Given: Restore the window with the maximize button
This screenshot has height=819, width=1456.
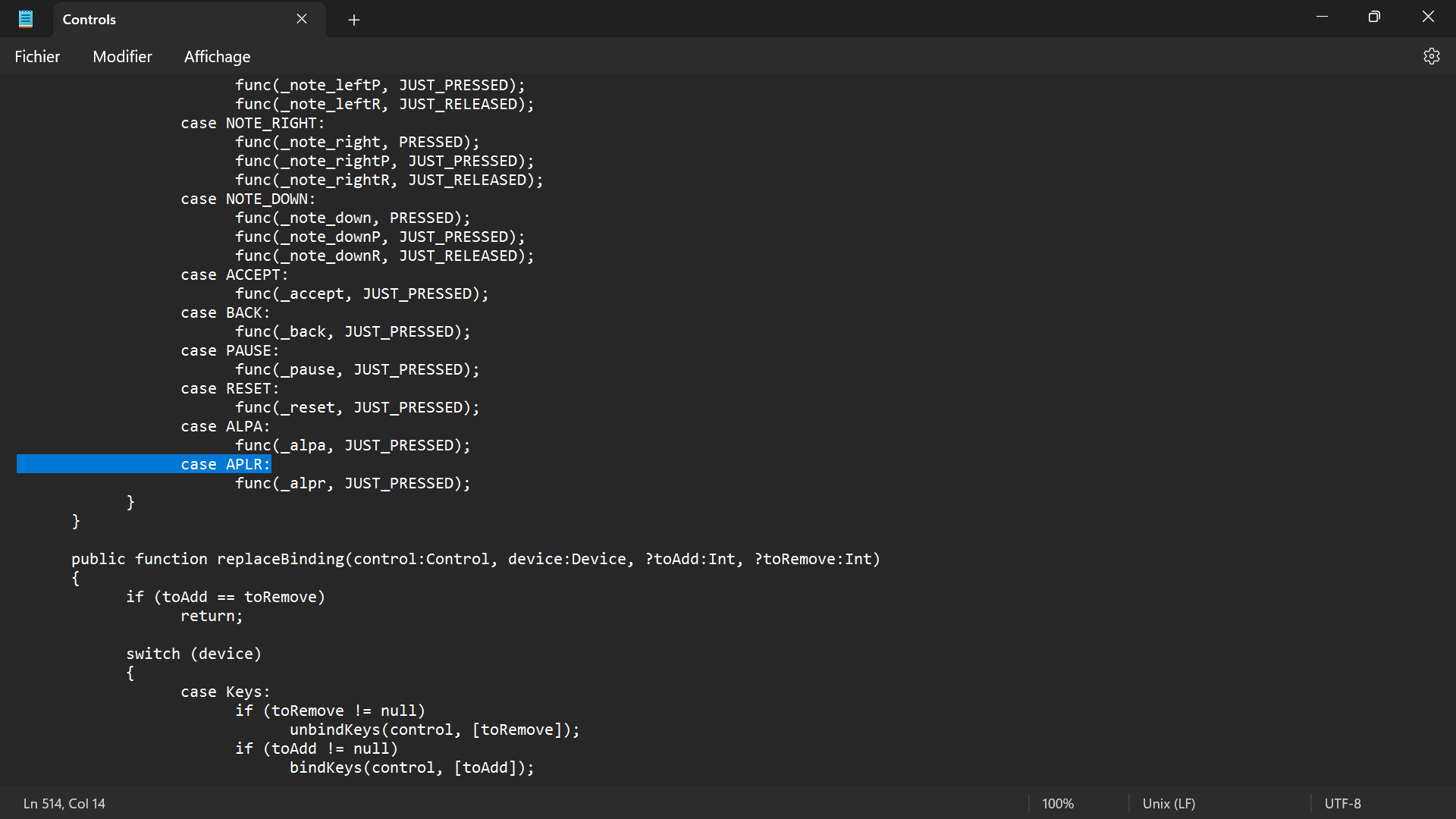Looking at the screenshot, I should tap(1373, 16).
